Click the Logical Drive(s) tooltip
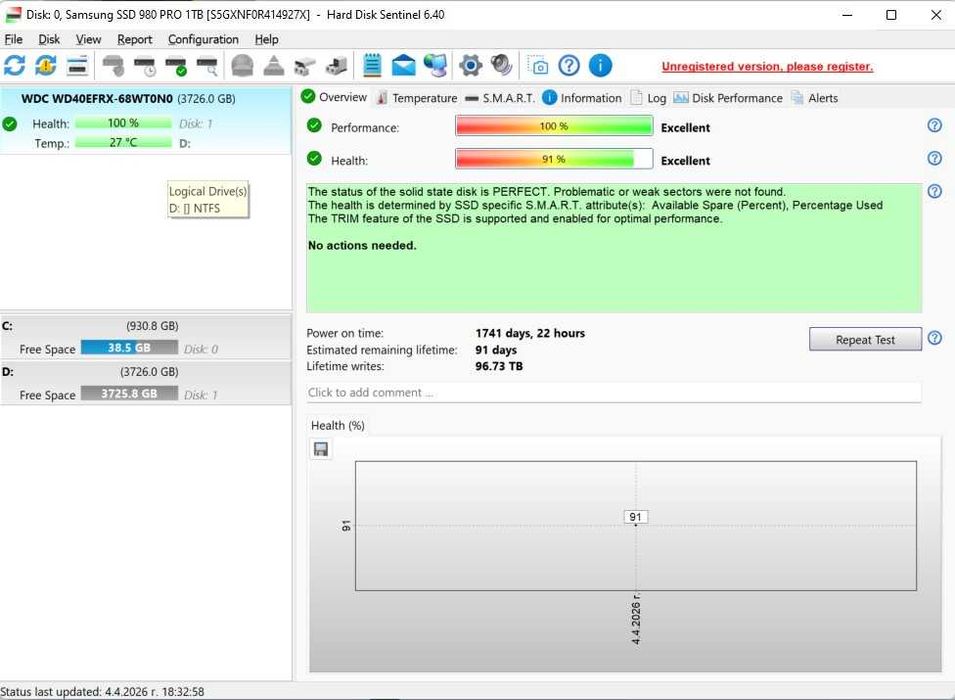This screenshot has height=700, width=955. coord(208,199)
